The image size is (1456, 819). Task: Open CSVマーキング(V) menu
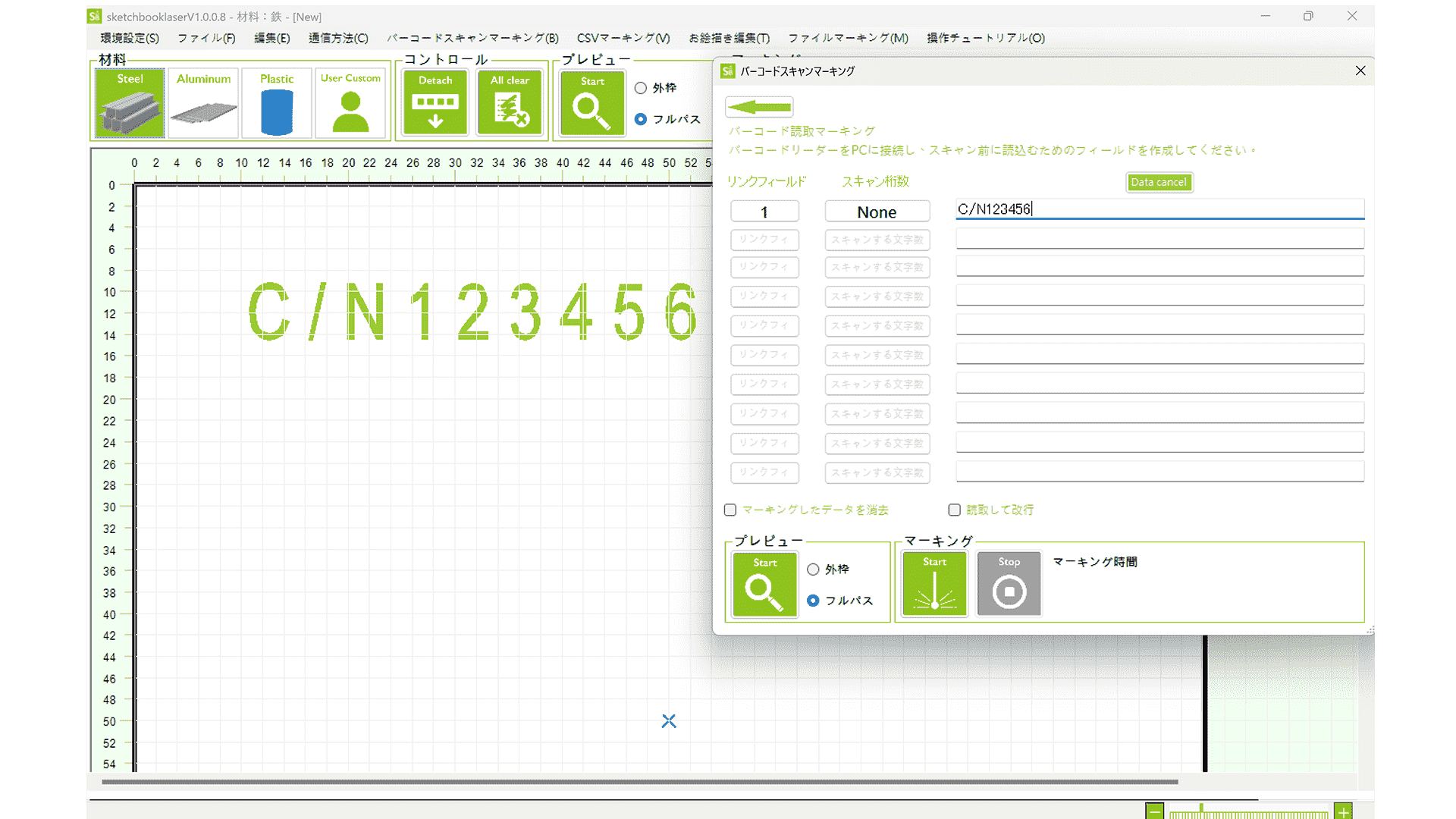pos(623,38)
